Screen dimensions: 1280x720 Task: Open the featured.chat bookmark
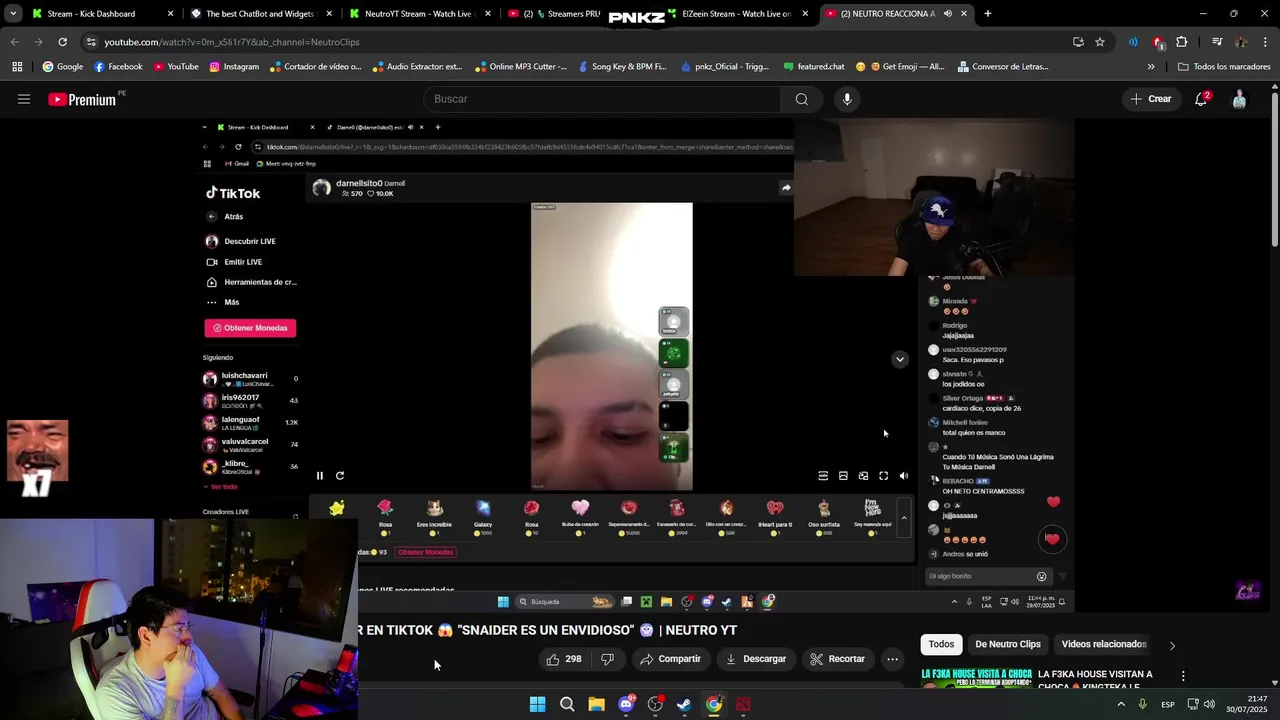[814, 67]
